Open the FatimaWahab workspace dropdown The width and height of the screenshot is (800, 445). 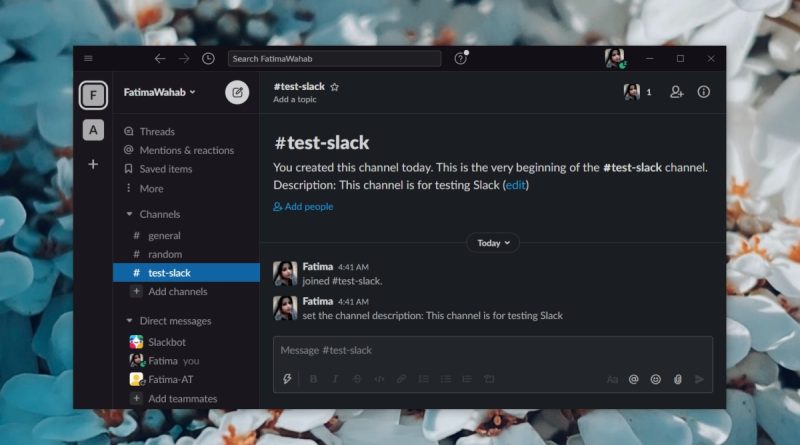[x=159, y=92]
